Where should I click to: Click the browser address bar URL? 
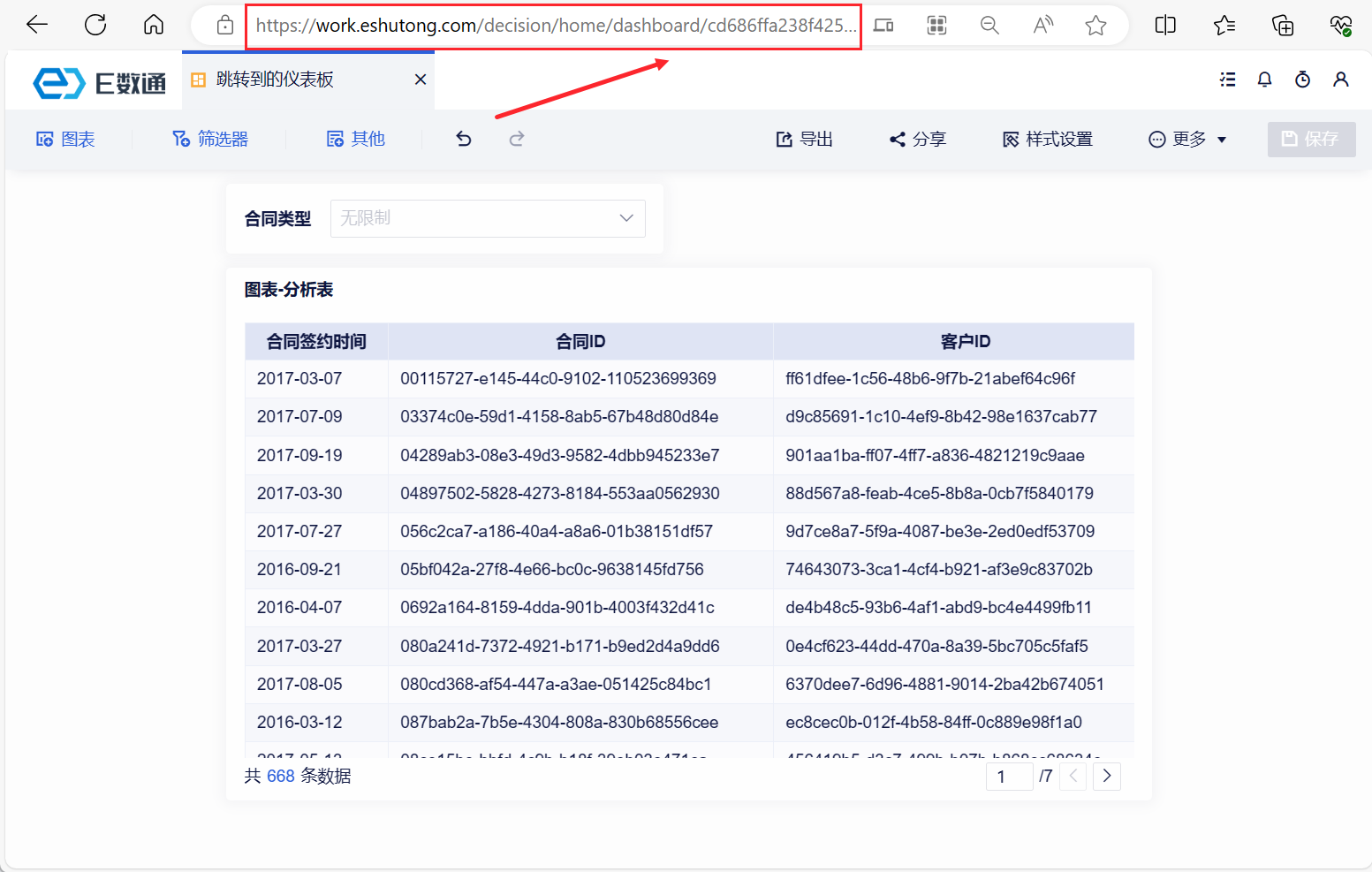[555, 26]
